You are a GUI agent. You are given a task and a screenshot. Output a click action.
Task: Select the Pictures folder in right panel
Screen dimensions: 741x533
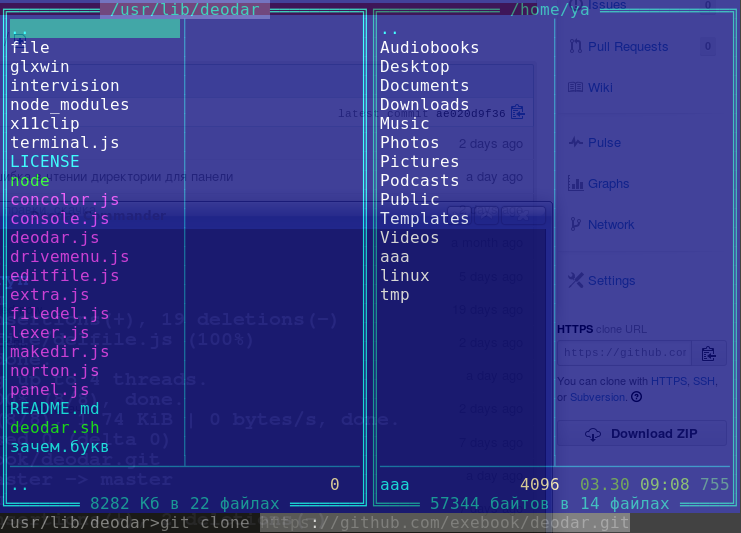tap(420, 161)
